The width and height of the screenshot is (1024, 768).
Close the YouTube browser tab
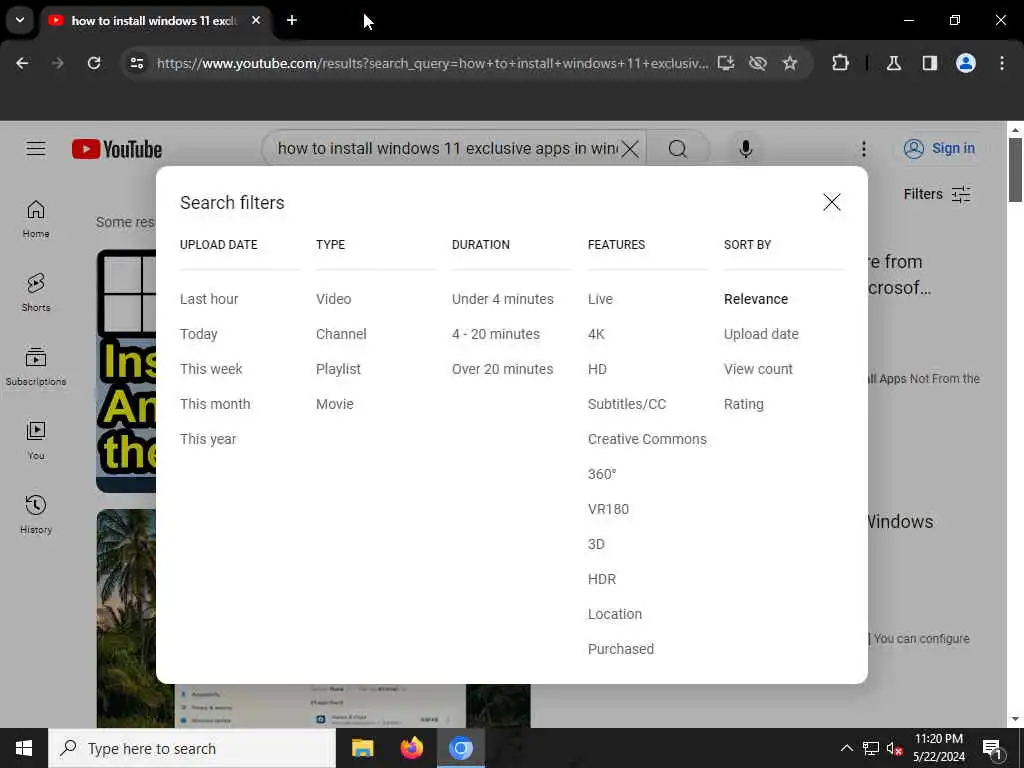(x=256, y=20)
